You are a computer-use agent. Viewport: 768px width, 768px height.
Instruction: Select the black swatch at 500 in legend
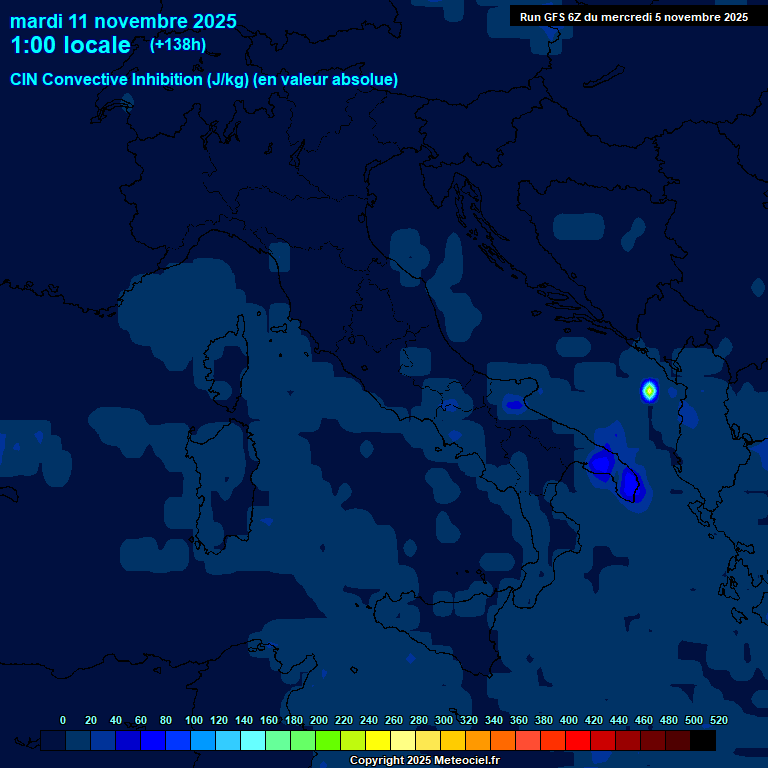pos(703,741)
